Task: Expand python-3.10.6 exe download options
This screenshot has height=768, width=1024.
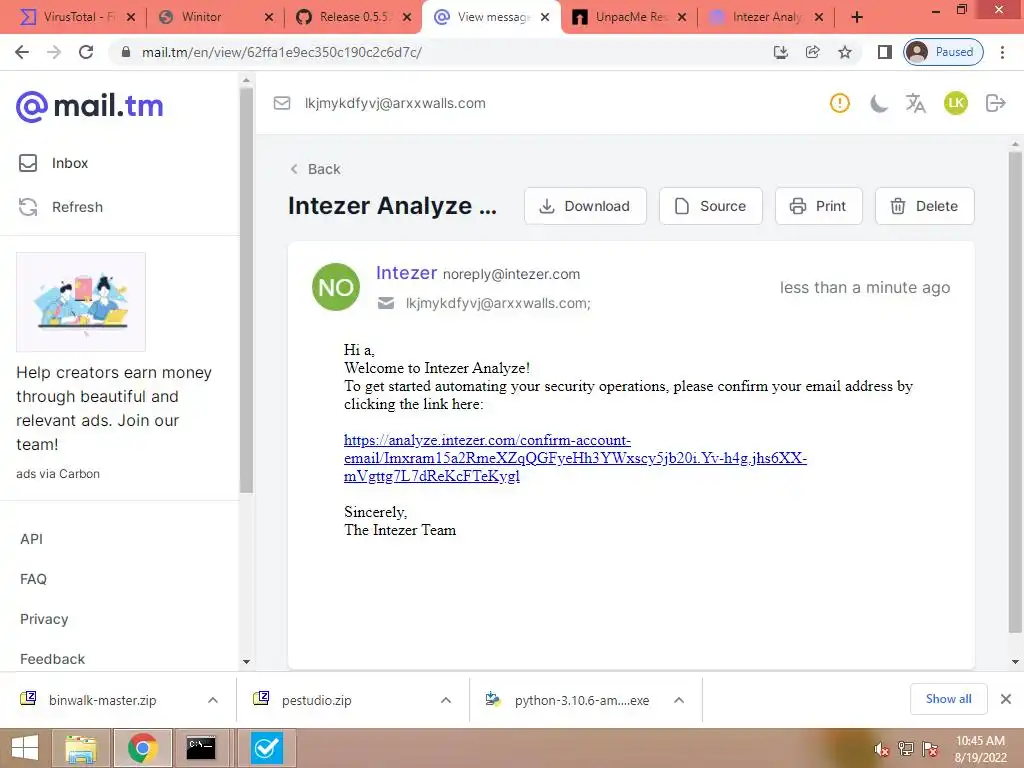Action: click(x=679, y=700)
